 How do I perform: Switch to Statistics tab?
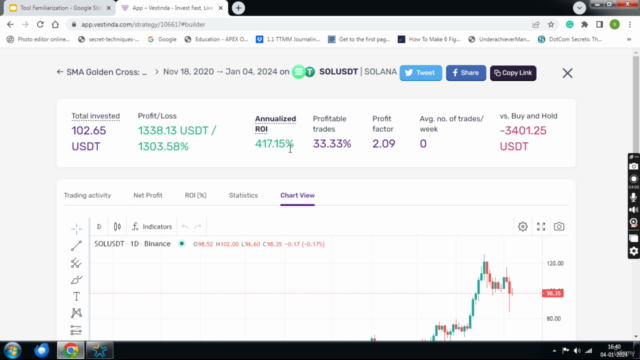[243, 196]
